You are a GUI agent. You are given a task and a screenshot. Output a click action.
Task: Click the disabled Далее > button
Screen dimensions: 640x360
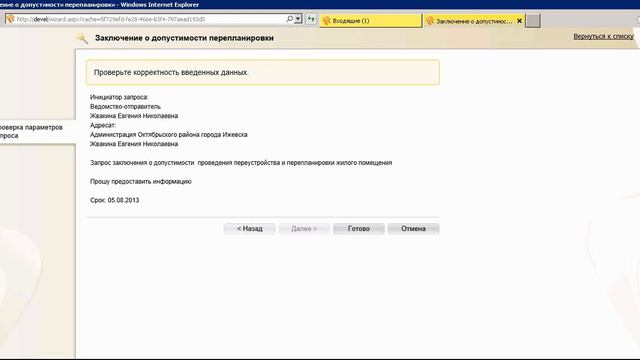click(x=304, y=229)
